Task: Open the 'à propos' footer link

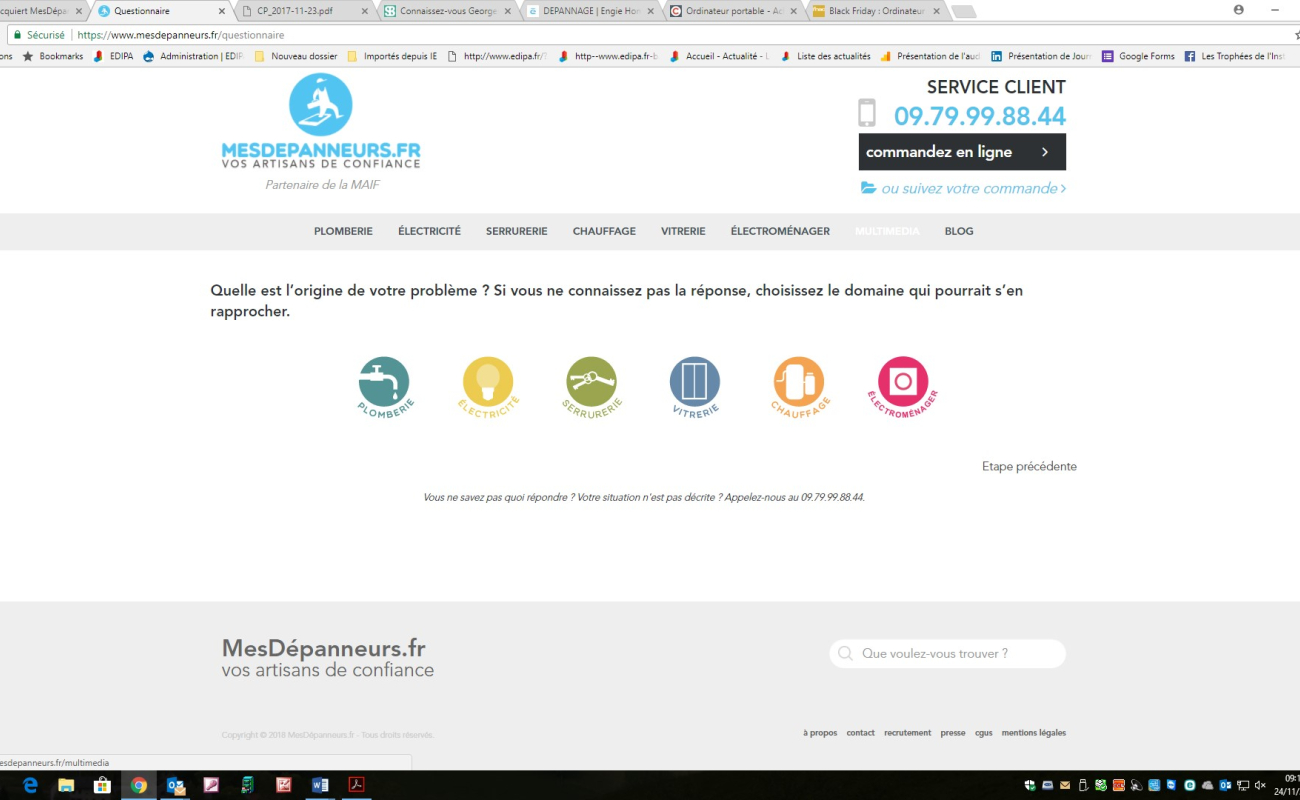Action: [x=820, y=733]
